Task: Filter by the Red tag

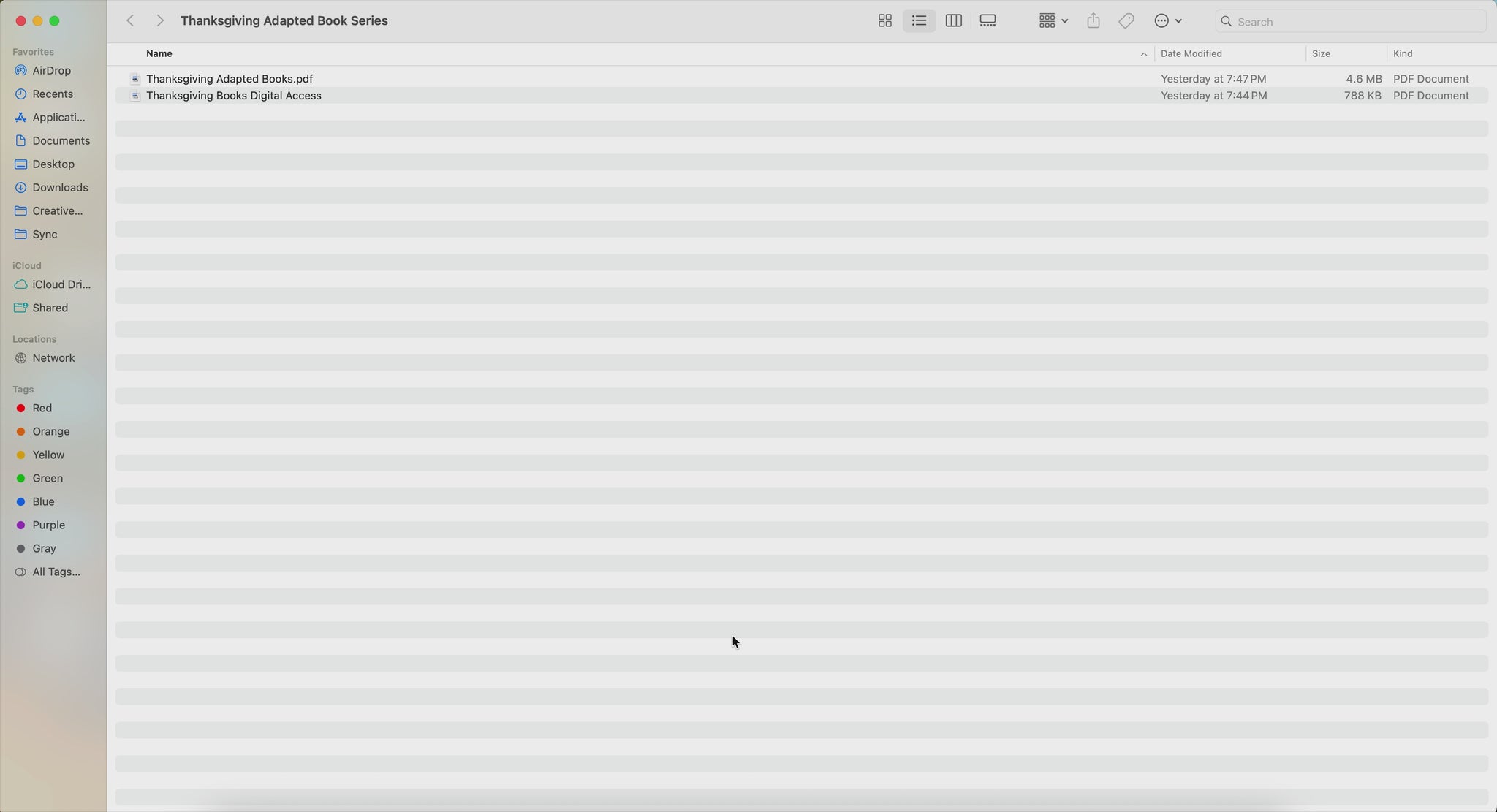Action: coord(42,409)
